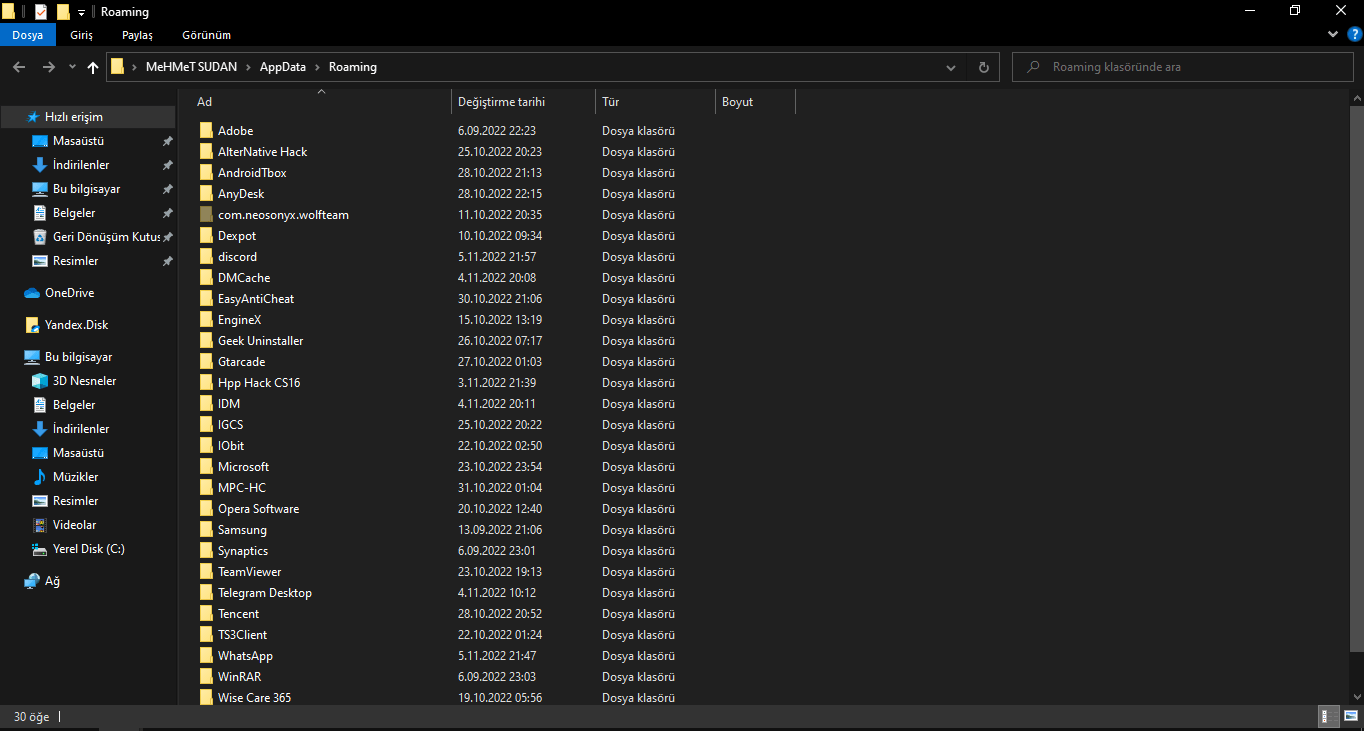Click the Synaptics folder name
This screenshot has width=1364, height=731.
pos(243,551)
